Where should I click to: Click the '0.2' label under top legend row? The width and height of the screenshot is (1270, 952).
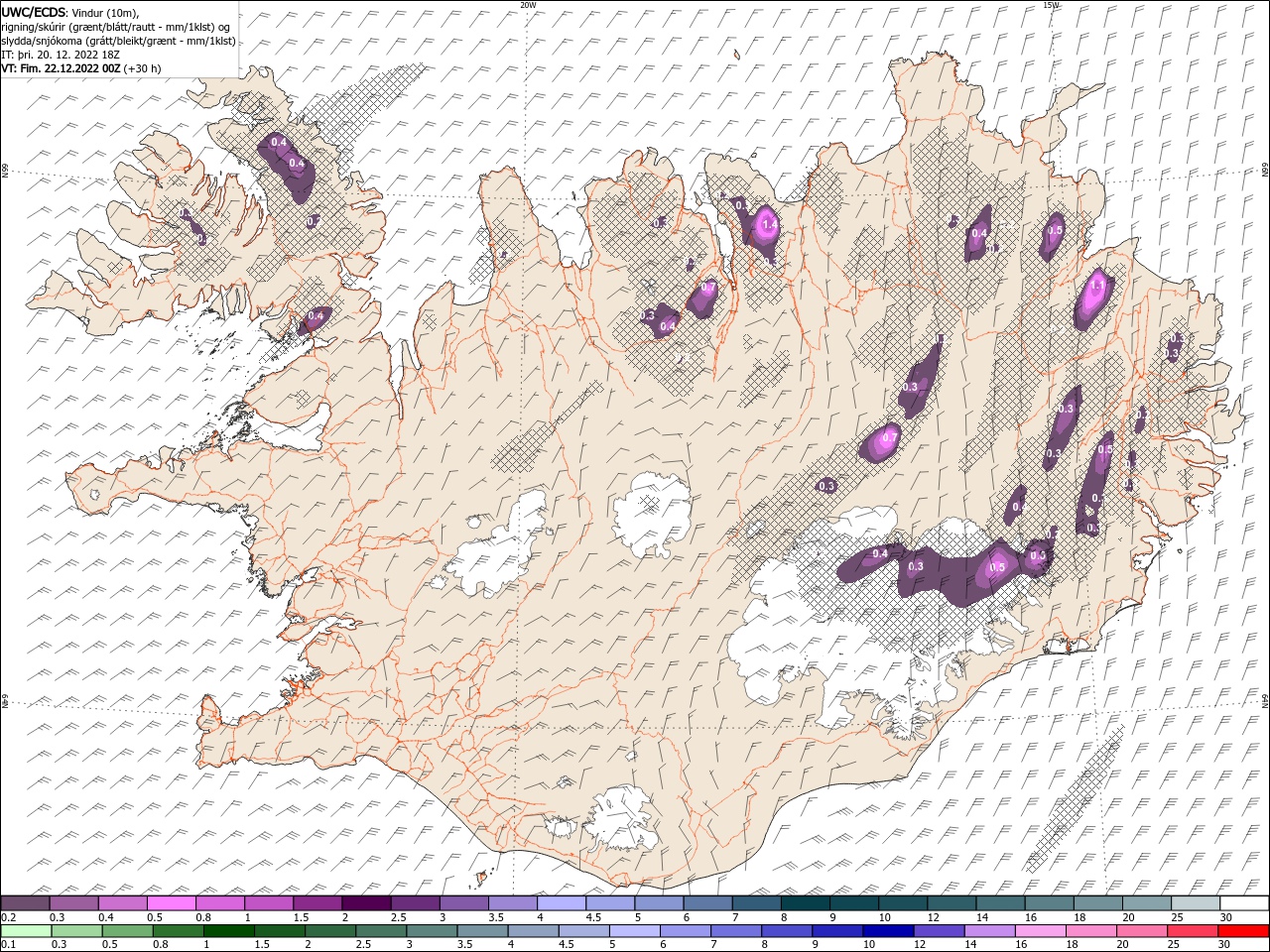pos(8,917)
